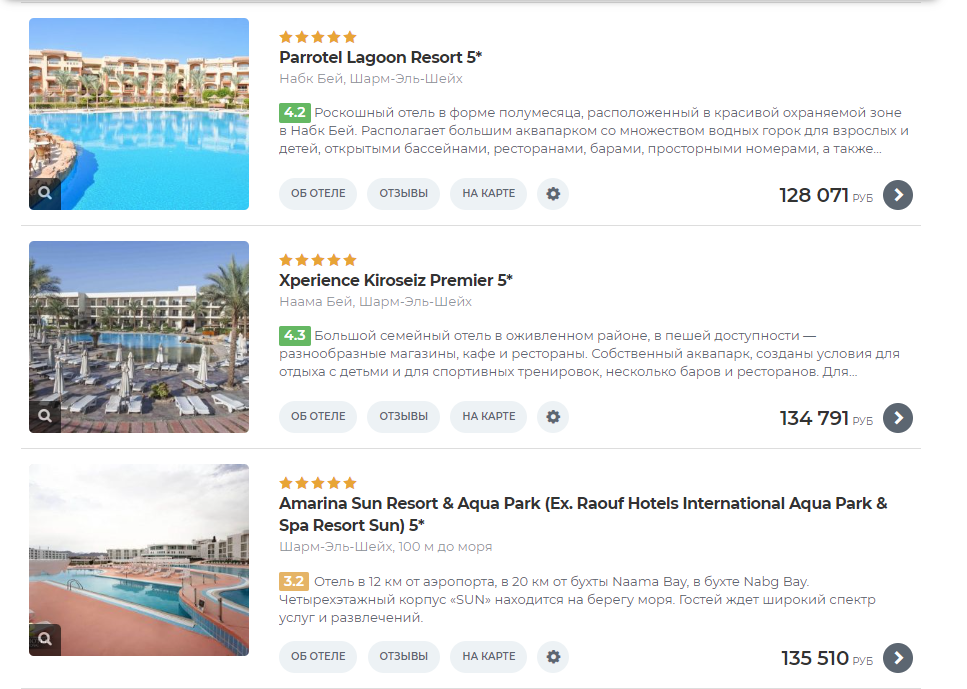Screen dimensions: 967x689
Task: Click the gear icon for Amarina Sun Resort
Action: pyautogui.click(x=553, y=656)
